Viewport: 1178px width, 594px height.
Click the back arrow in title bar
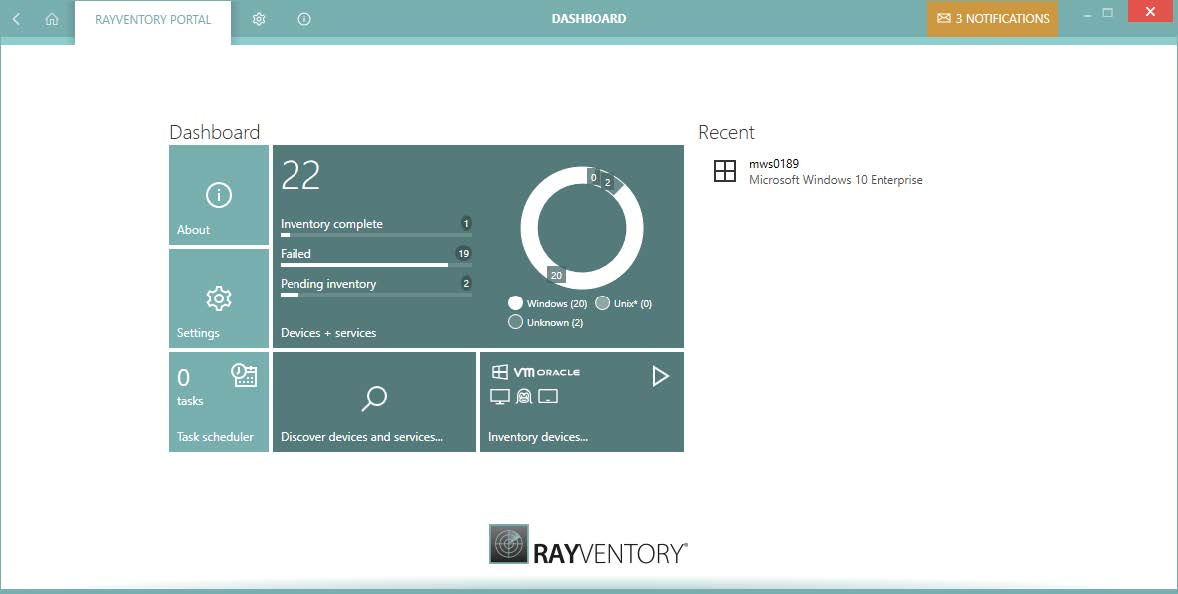pos(17,19)
